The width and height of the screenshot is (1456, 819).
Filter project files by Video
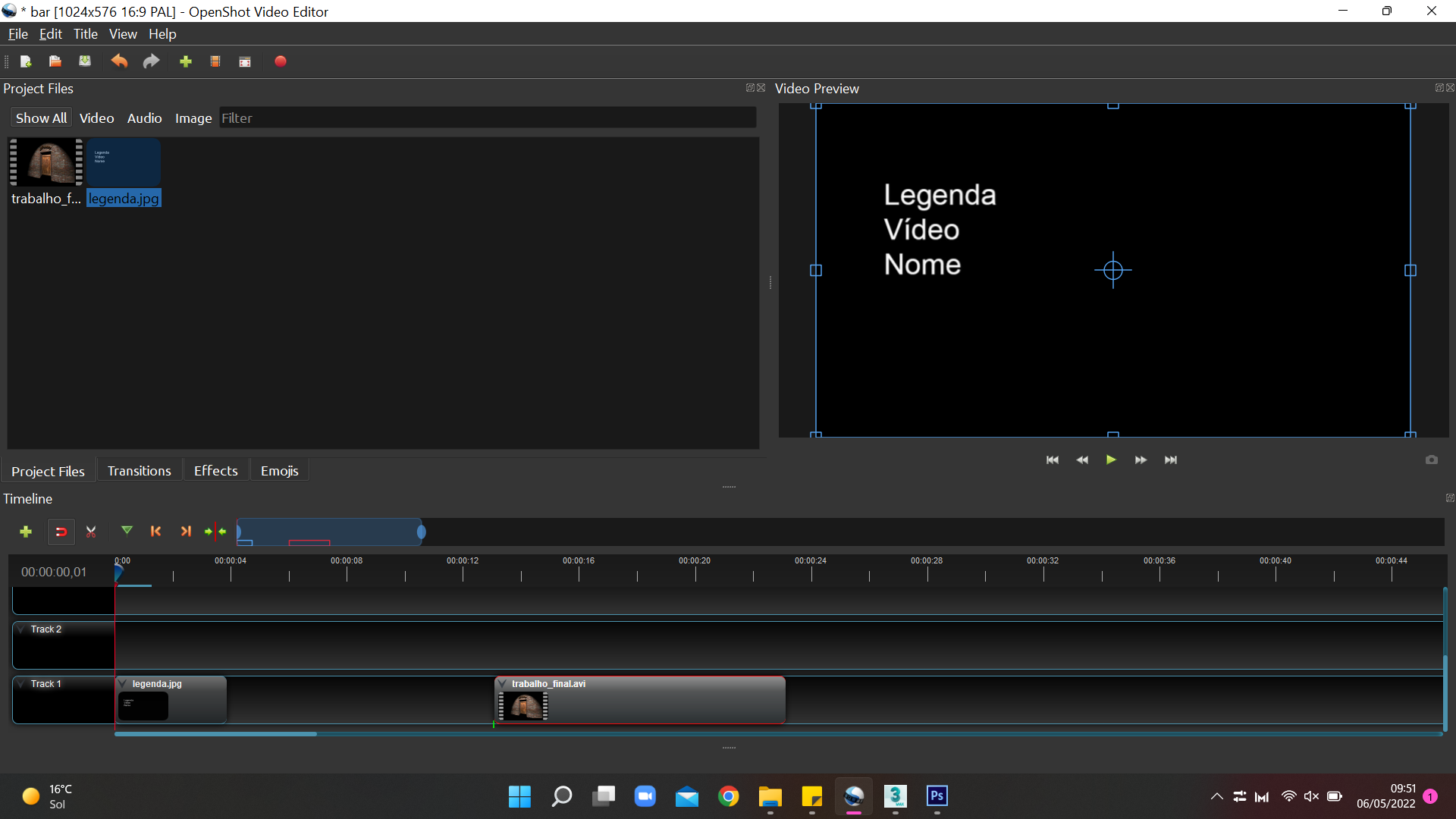pyautogui.click(x=97, y=118)
